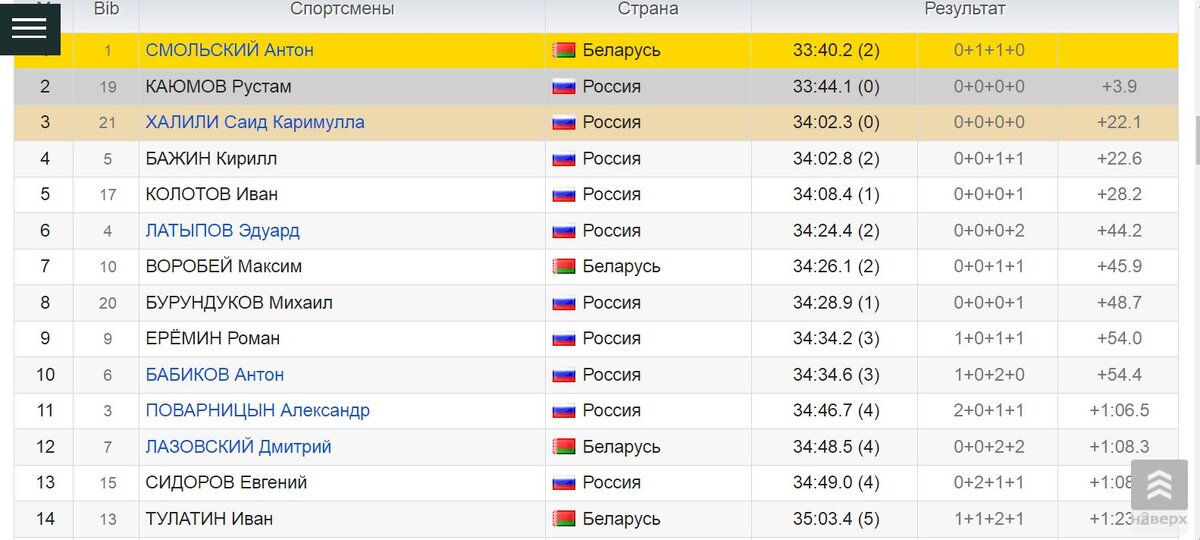Click the Belarus flag next to СМОЛЬСКИЙ Антон
Image resolution: width=1200 pixels, height=540 pixels.
pos(564,50)
